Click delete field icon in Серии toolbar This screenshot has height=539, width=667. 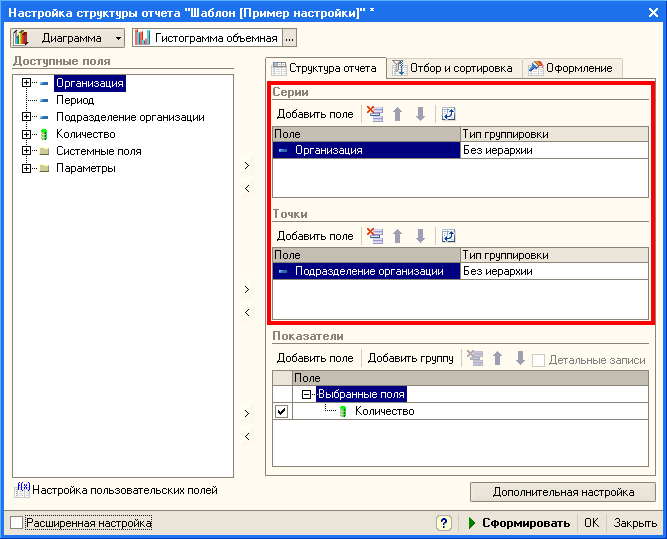click(x=376, y=114)
